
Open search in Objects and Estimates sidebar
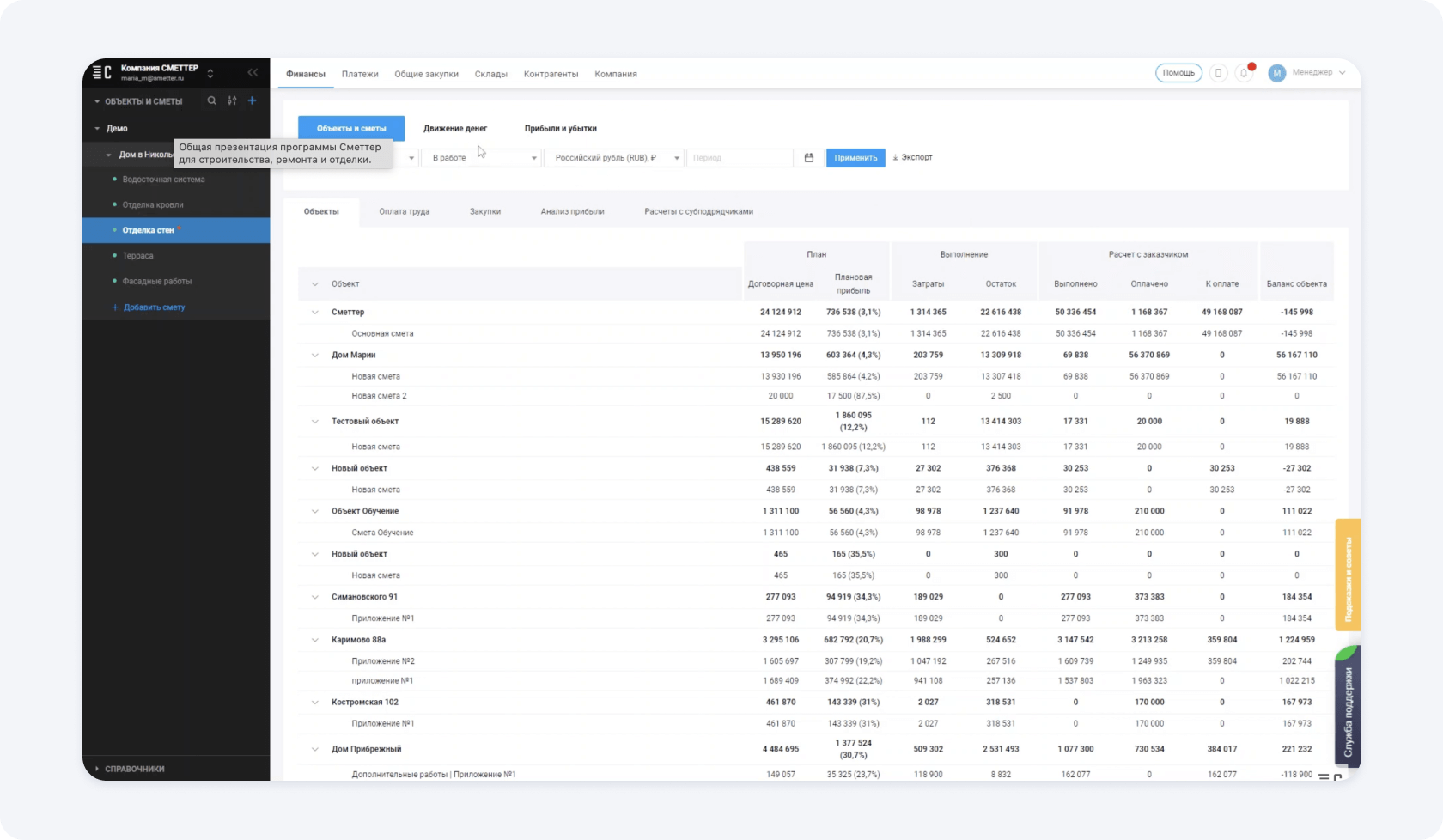pos(211,101)
